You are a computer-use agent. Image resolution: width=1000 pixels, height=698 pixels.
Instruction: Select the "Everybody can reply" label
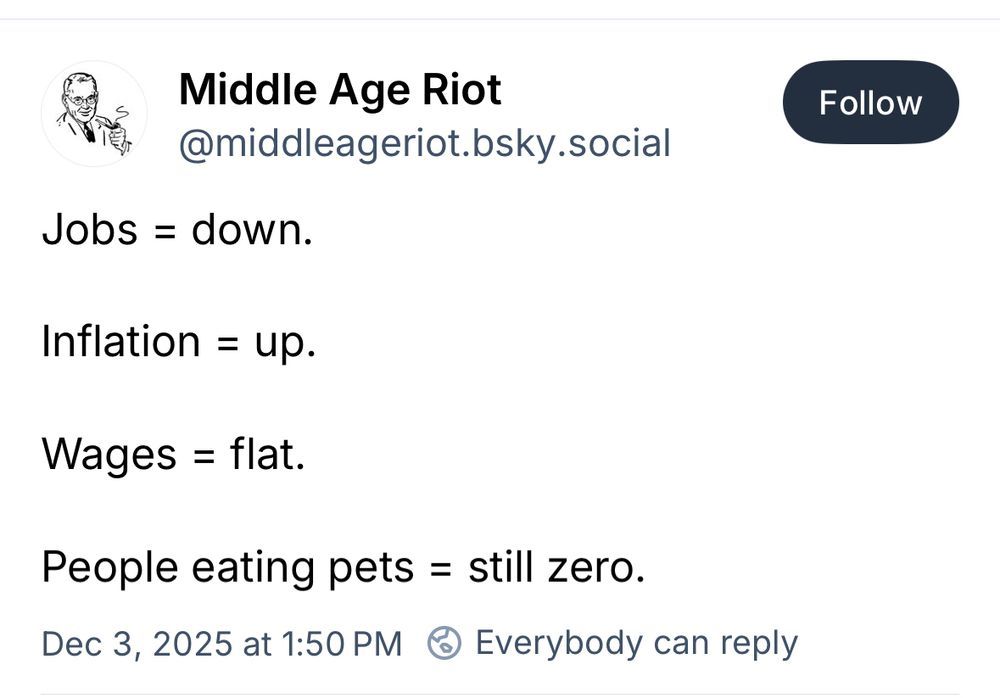pyautogui.click(x=636, y=642)
